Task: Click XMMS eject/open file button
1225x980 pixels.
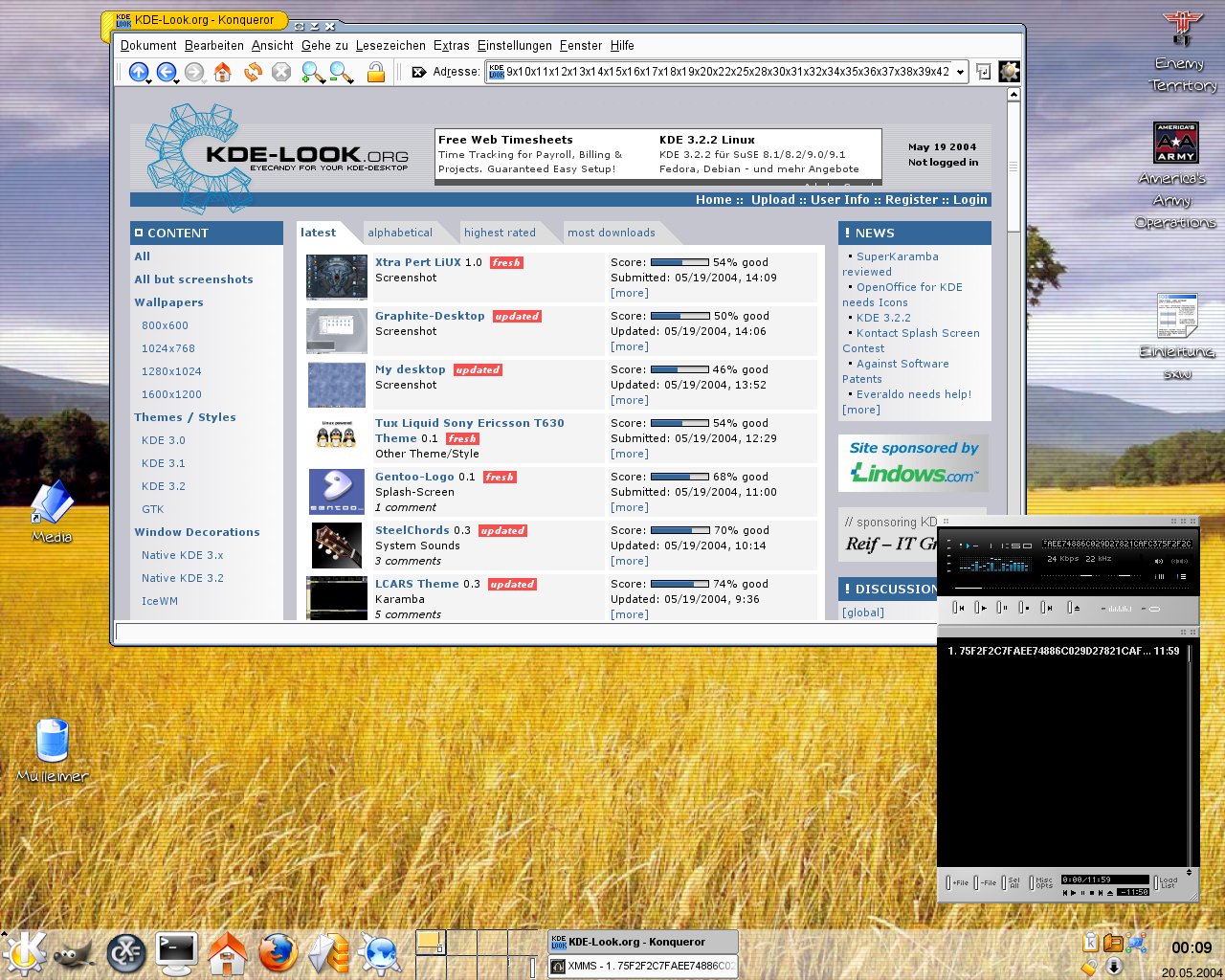Action: [x=1074, y=608]
